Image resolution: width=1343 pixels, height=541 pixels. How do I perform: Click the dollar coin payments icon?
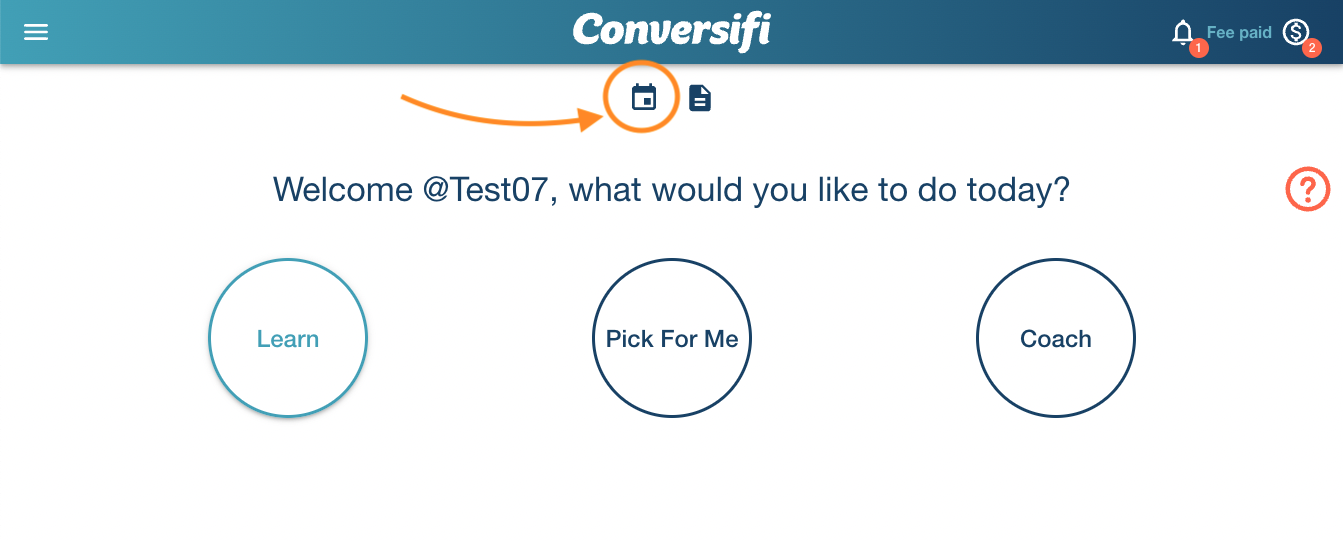click(1295, 32)
